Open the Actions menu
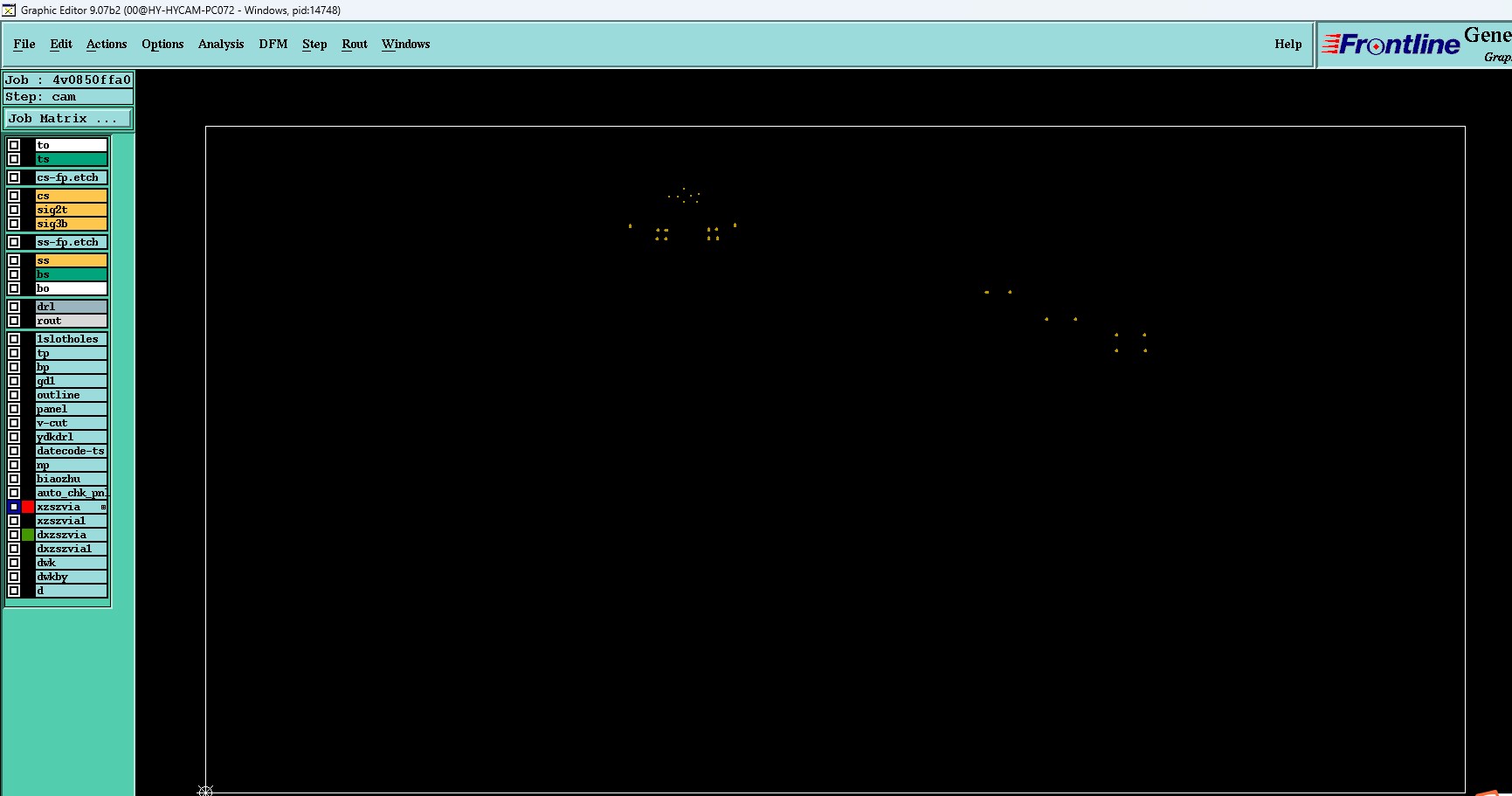Viewport: 1512px width, 796px height. click(107, 44)
